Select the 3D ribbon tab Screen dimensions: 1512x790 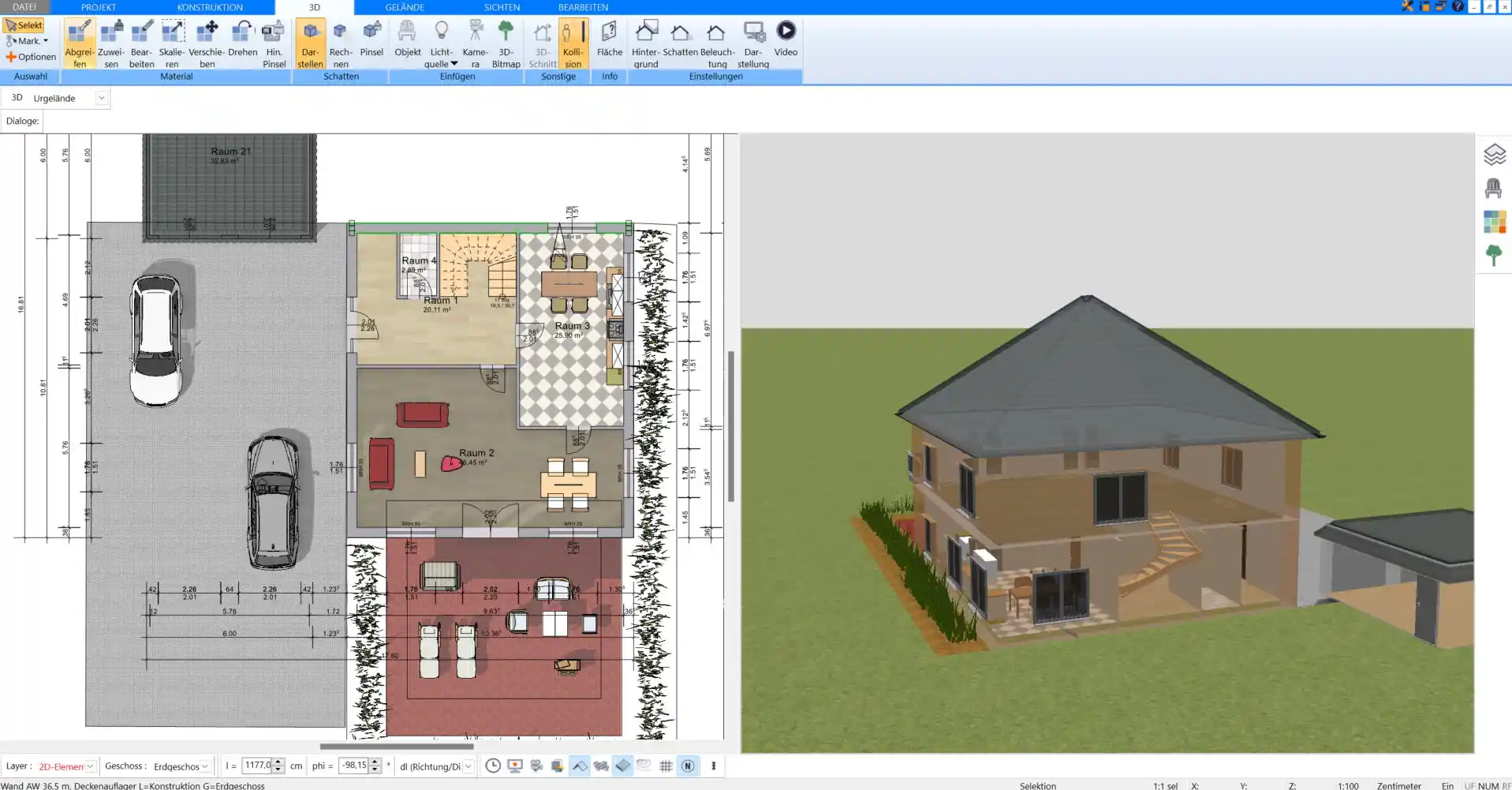pos(314,7)
